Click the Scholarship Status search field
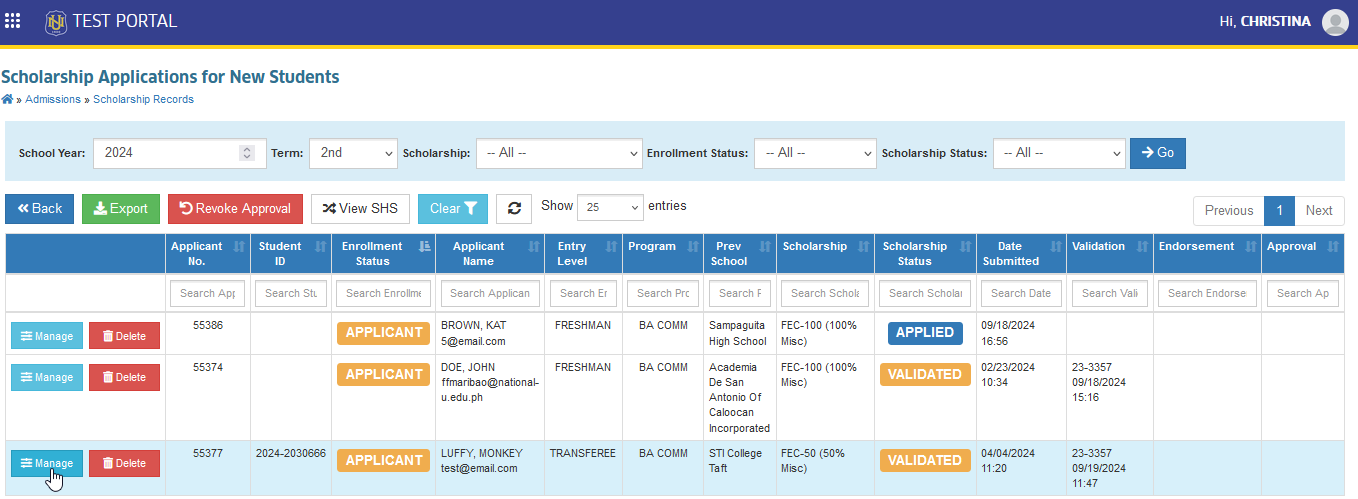 coord(925,293)
